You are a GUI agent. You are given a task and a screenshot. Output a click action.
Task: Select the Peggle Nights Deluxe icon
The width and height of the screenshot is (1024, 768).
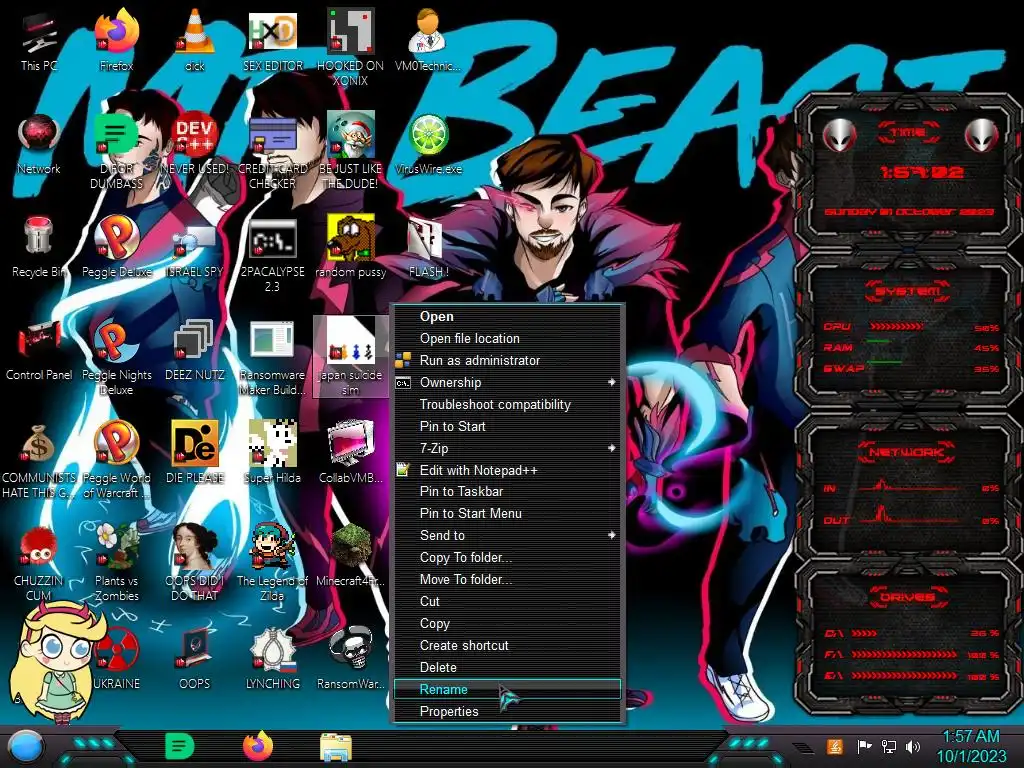(116, 357)
